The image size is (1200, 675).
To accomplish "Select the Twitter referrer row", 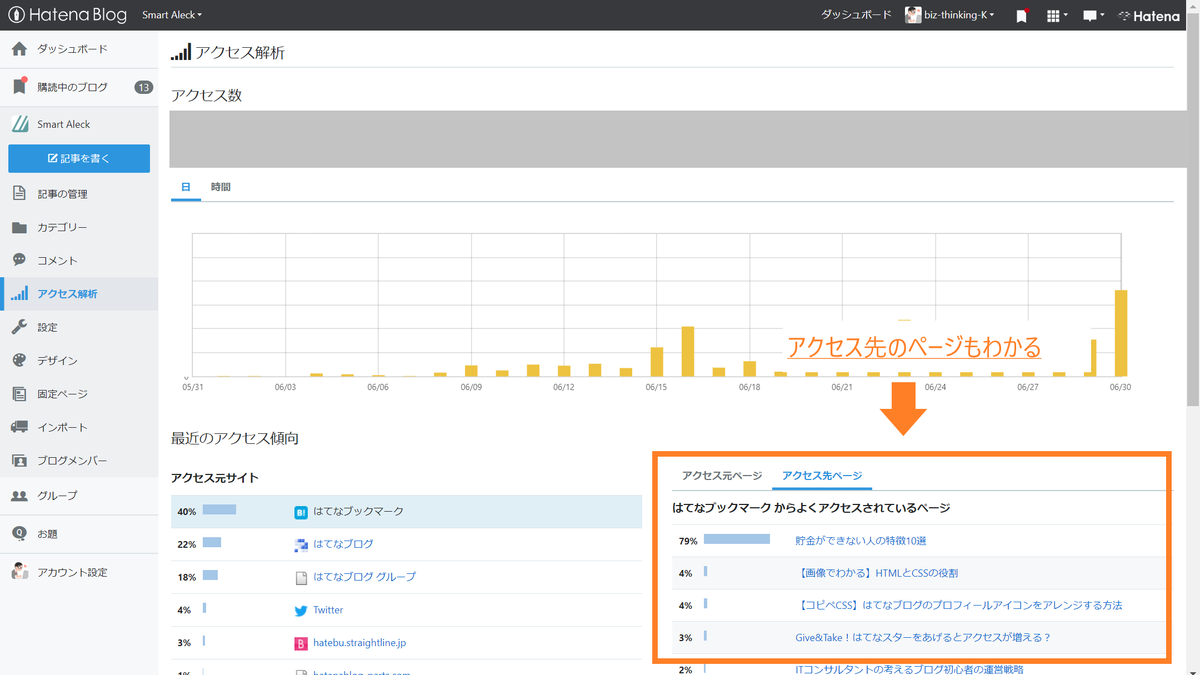I will tap(406, 610).
